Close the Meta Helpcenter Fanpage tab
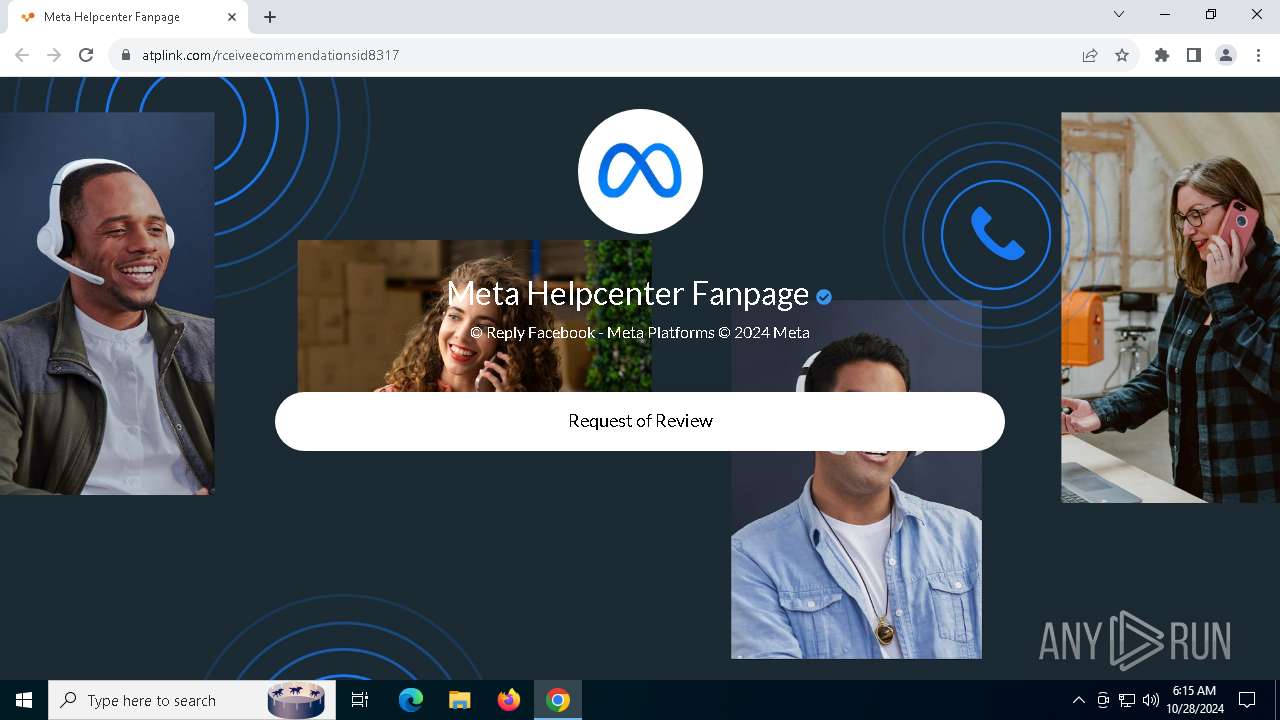Viewport: 1280px width, 720px height. (232, 17)
